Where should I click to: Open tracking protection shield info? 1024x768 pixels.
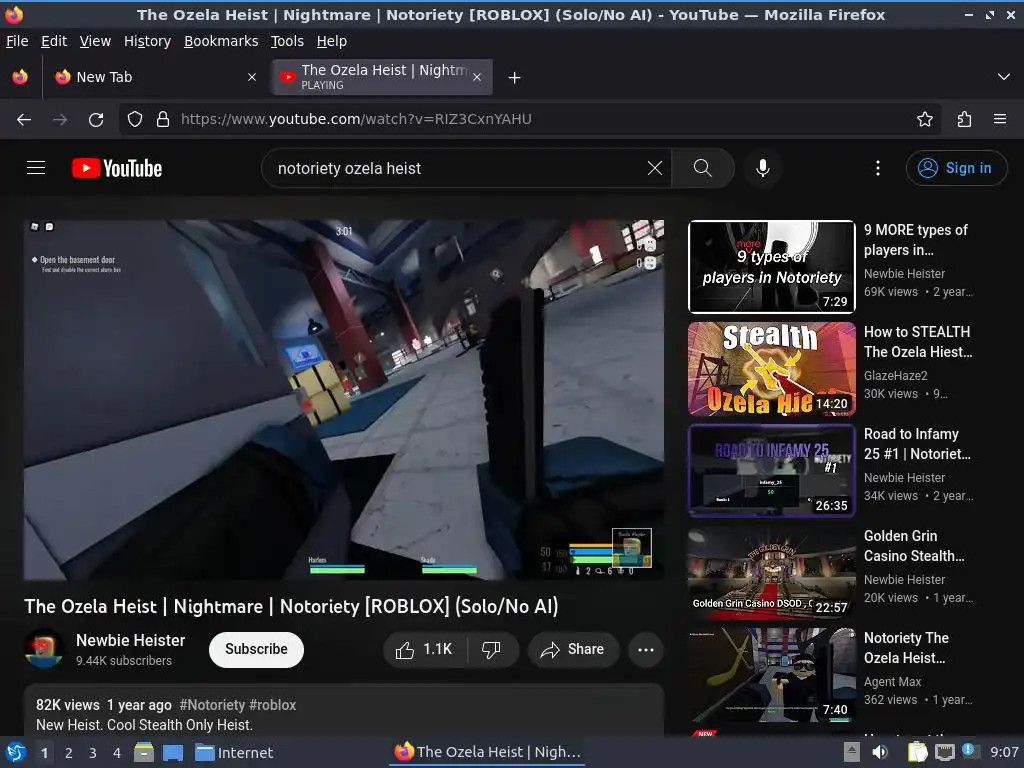(135, 119)
